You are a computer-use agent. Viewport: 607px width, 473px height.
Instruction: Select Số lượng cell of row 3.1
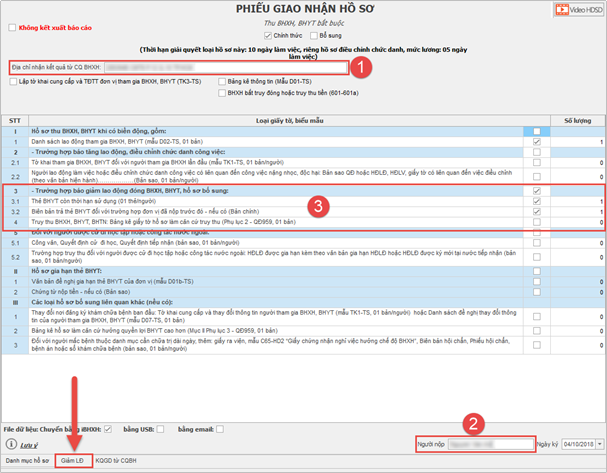577,201
